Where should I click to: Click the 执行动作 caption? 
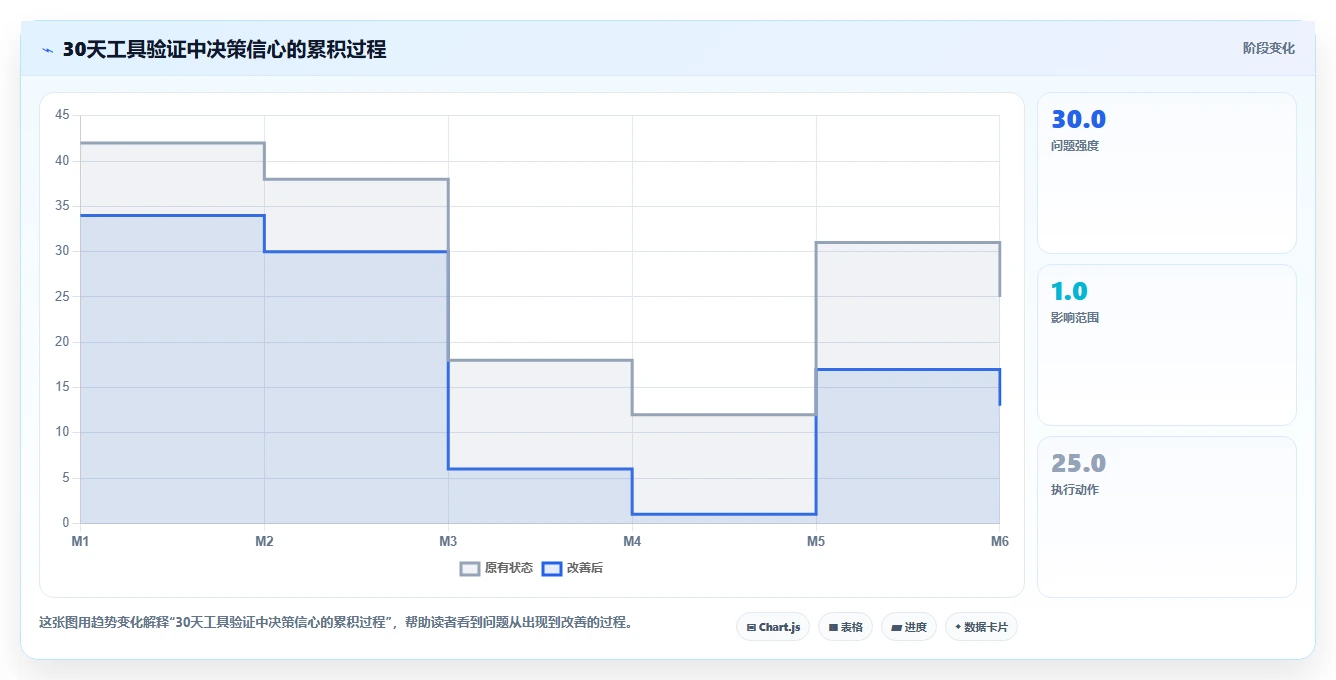point(1075,489)
